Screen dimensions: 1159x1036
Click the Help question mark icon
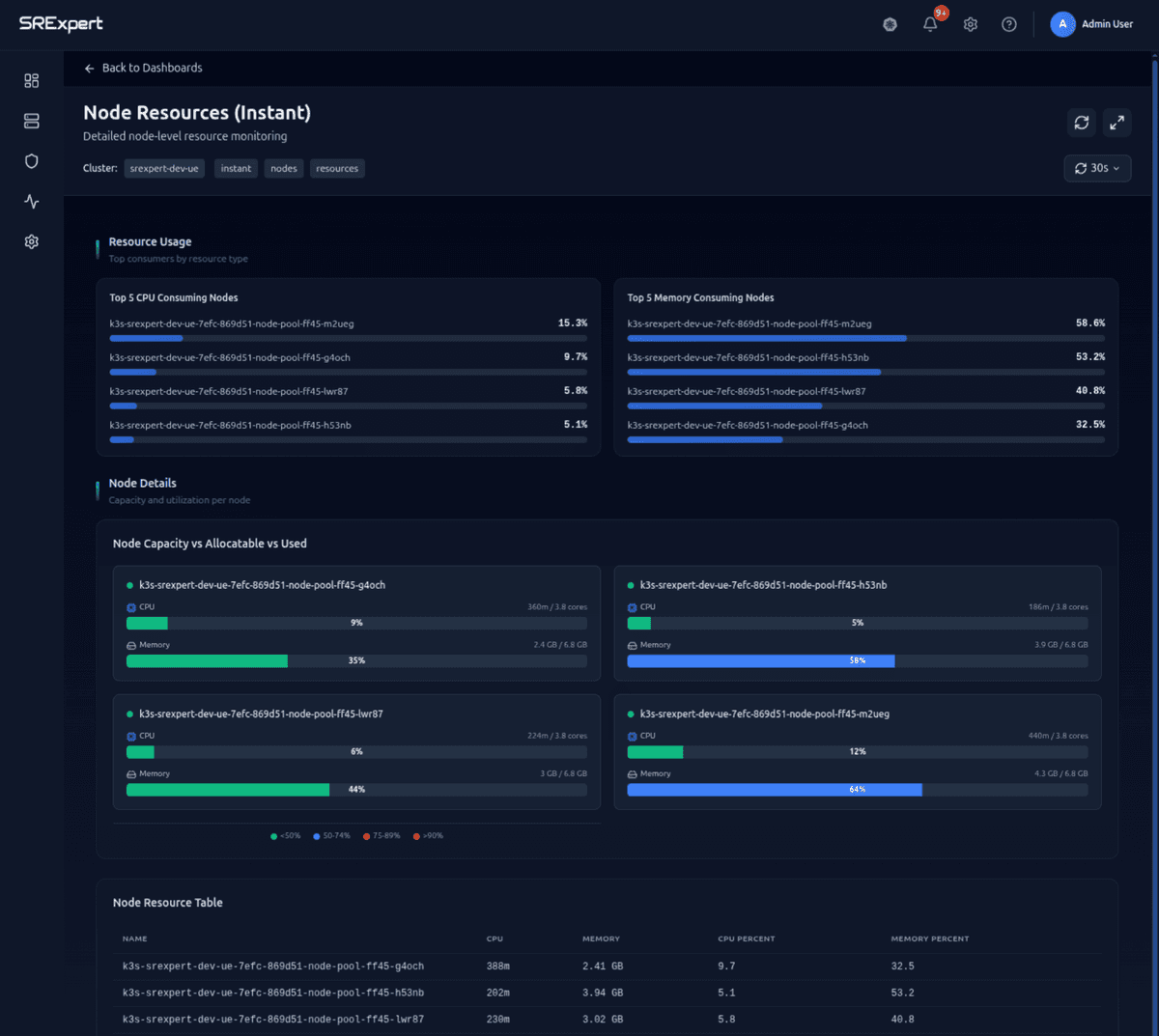pos(1008,23)
